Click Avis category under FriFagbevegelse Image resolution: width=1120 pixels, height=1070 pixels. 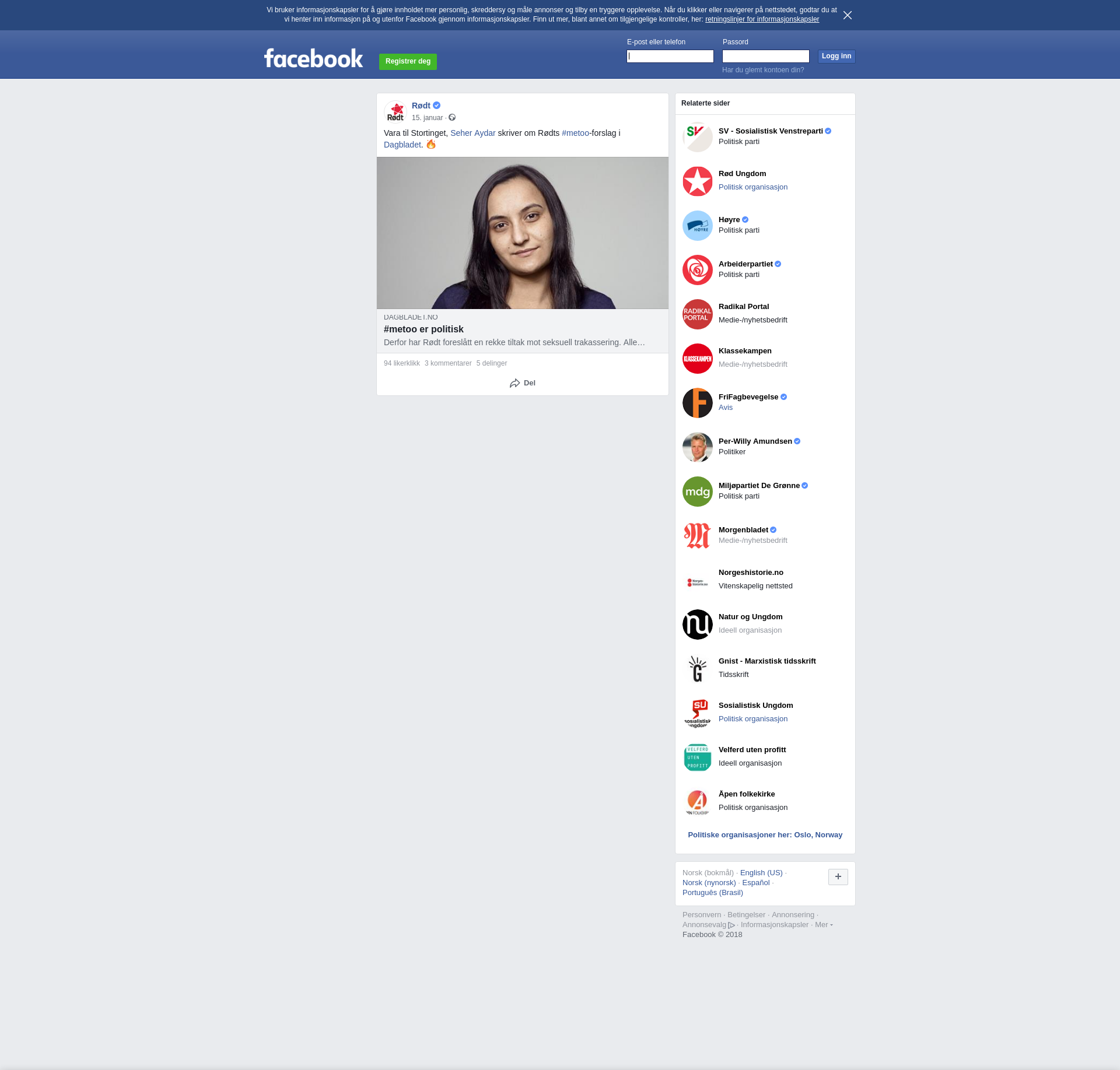pyautogui.click(x=726, y=408)
